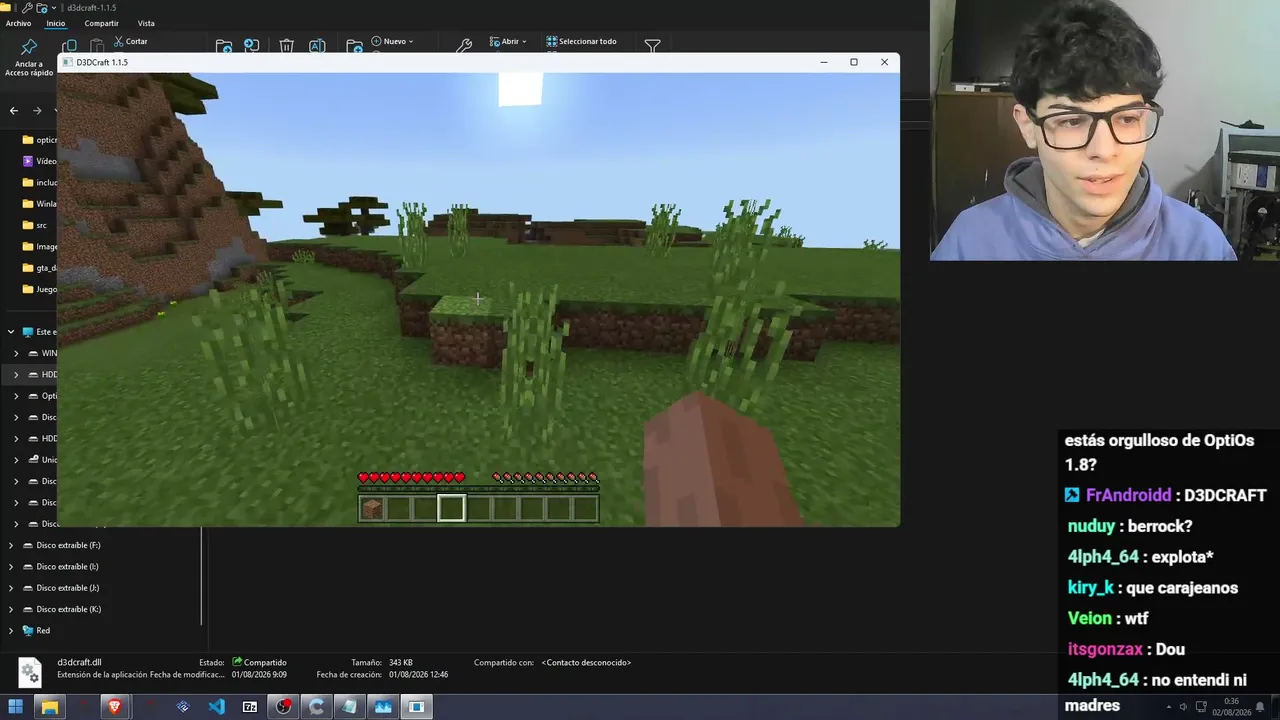Viewport: 1280px width, 720px height.
Task: Switch to the Compartir ribbon tab
Action: point(101,23)
